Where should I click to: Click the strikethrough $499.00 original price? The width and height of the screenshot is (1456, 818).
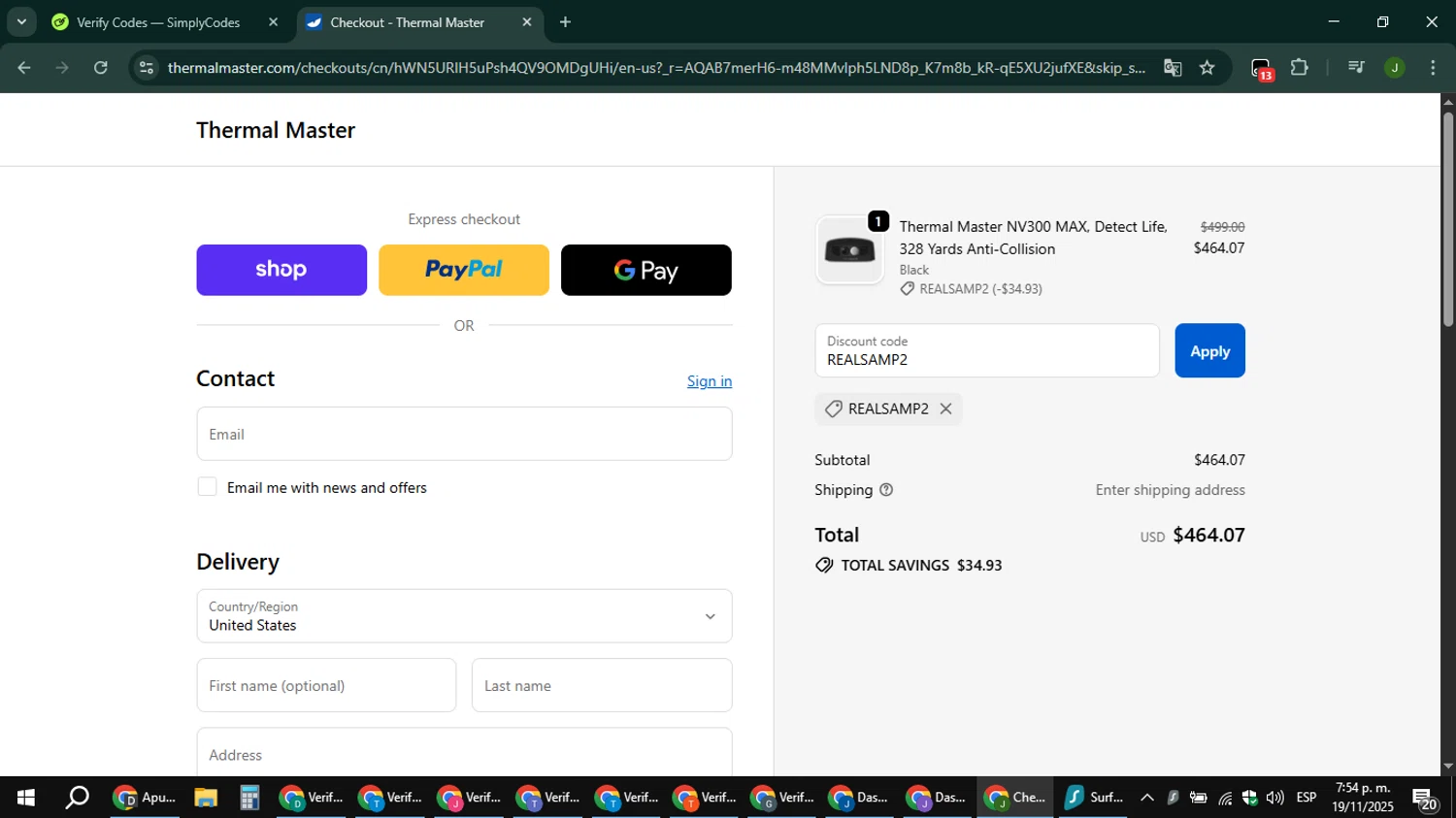(x=1222, y=227)
